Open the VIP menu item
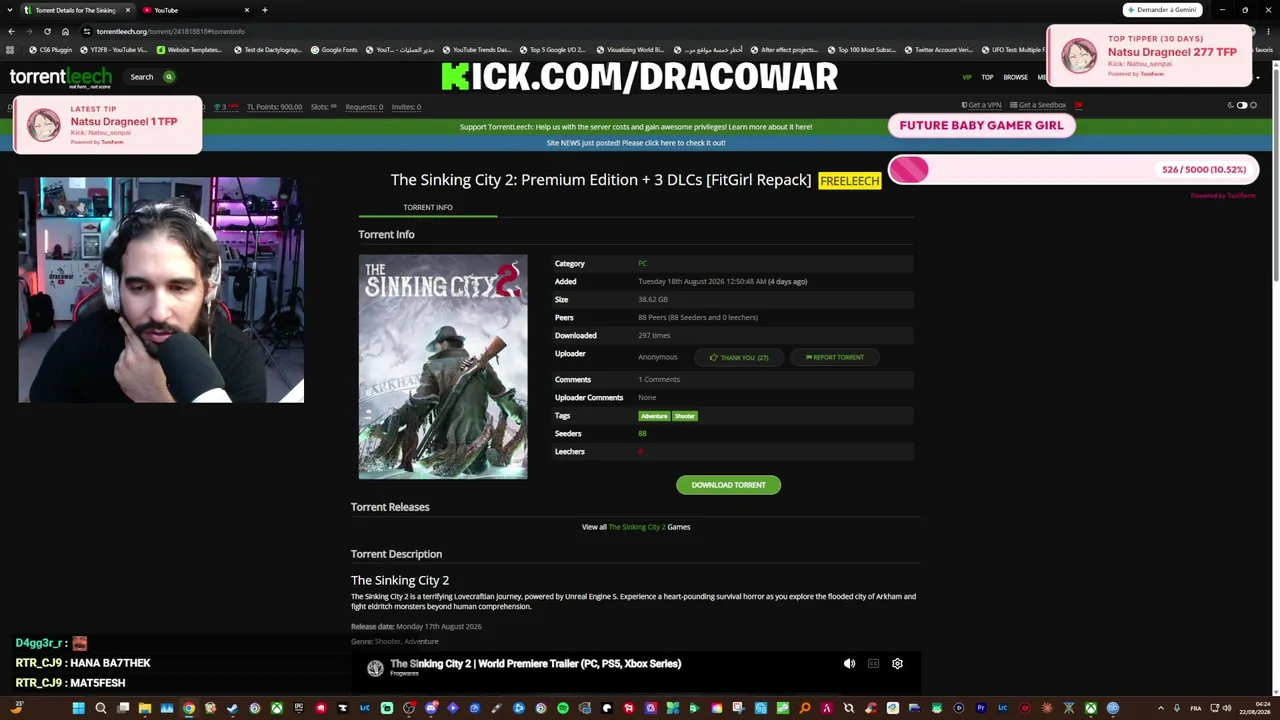1280x720 pixels. pyautogui.click(x=967, y=77)
